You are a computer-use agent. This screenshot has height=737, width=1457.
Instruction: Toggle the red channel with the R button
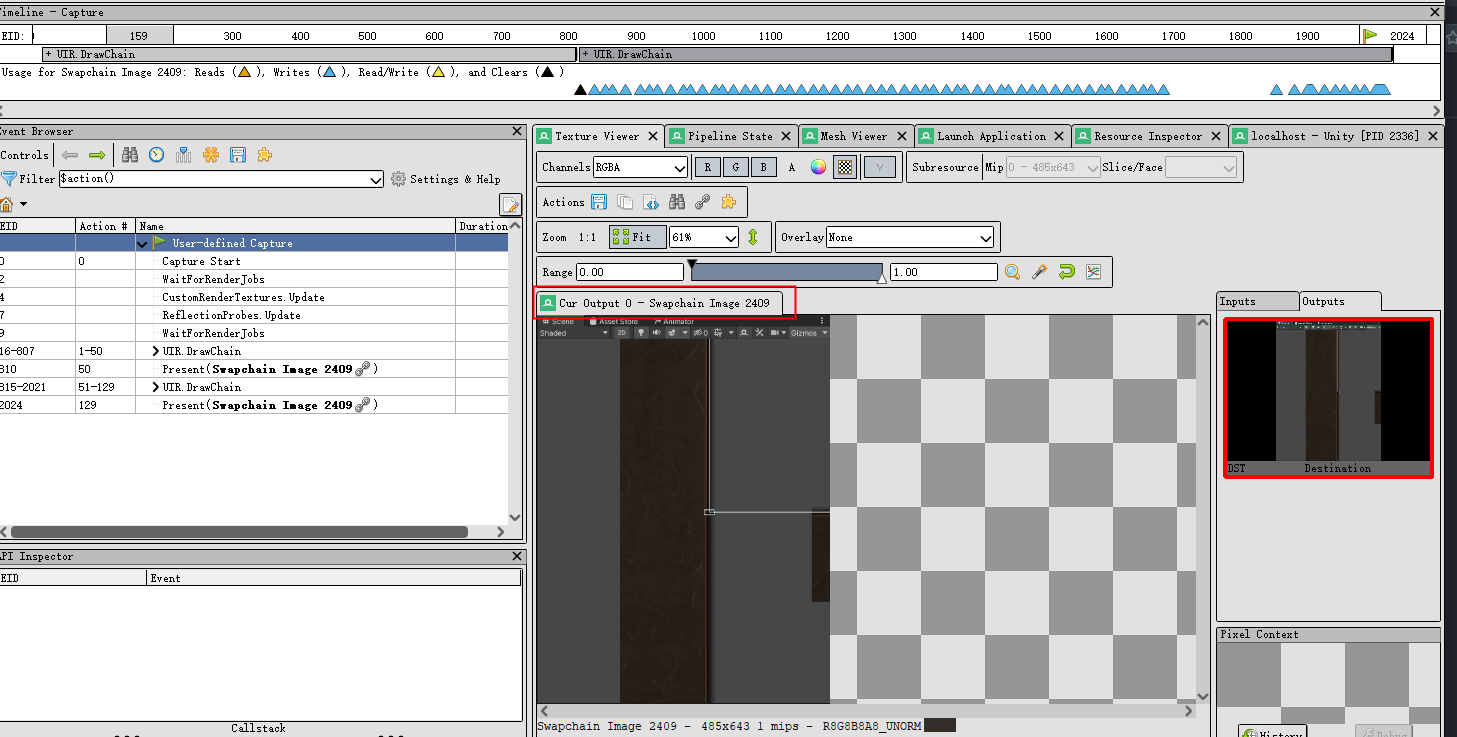tap(707, 167)
